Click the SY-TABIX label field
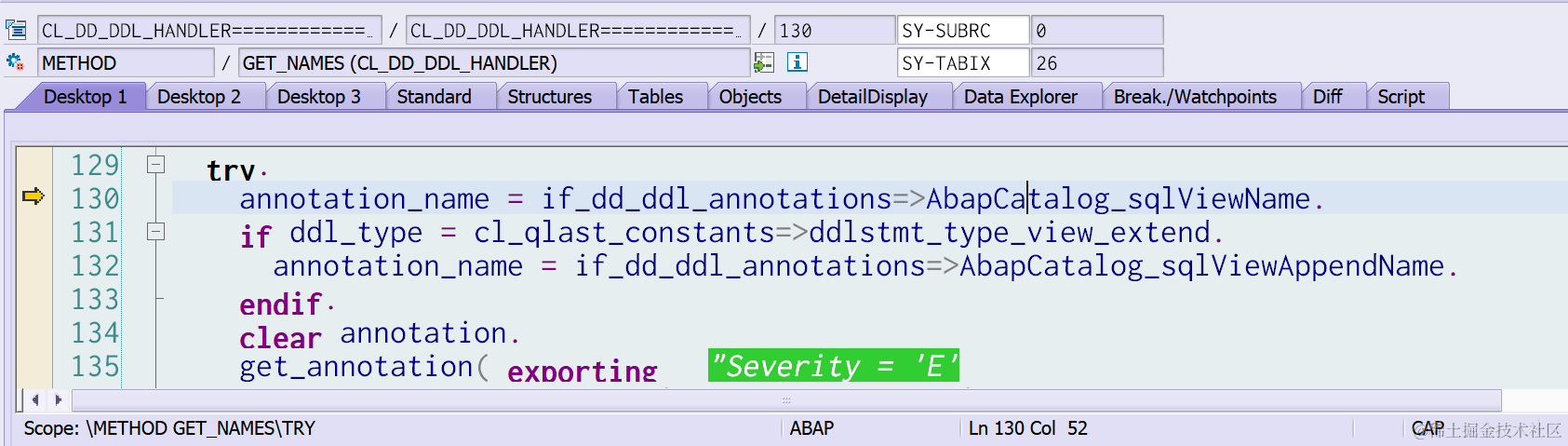 tap(963, 62)
